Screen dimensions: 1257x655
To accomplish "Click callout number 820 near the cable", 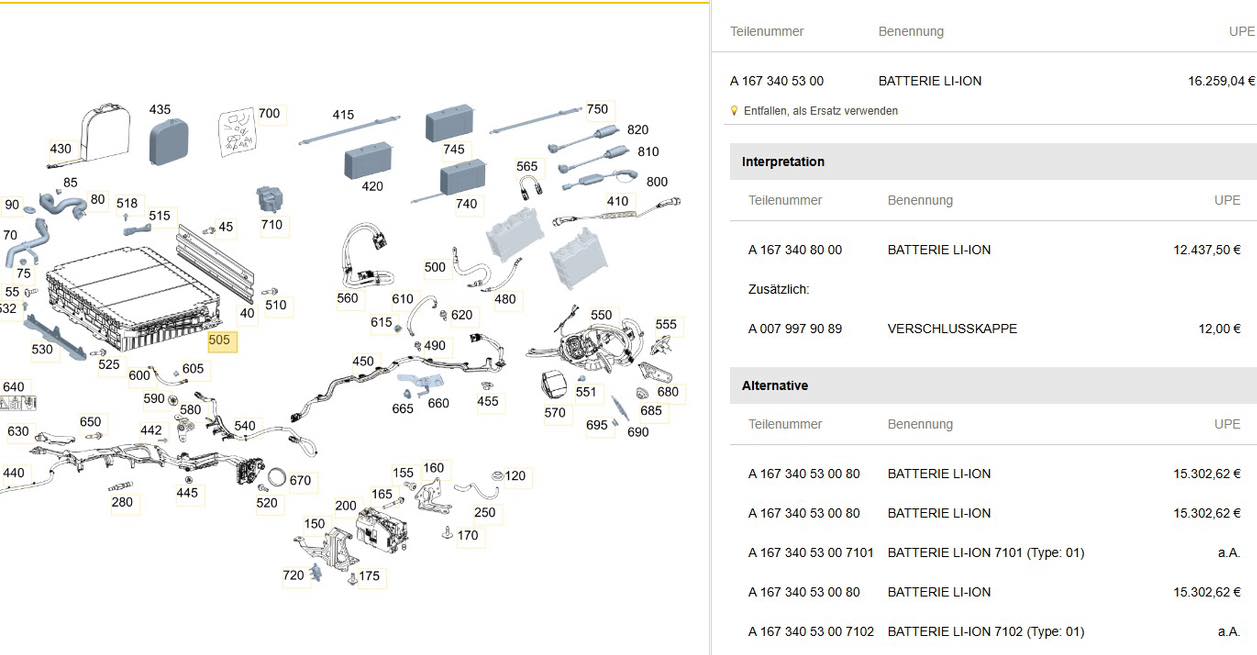I will pyautogui.click(x=637, y=130).
